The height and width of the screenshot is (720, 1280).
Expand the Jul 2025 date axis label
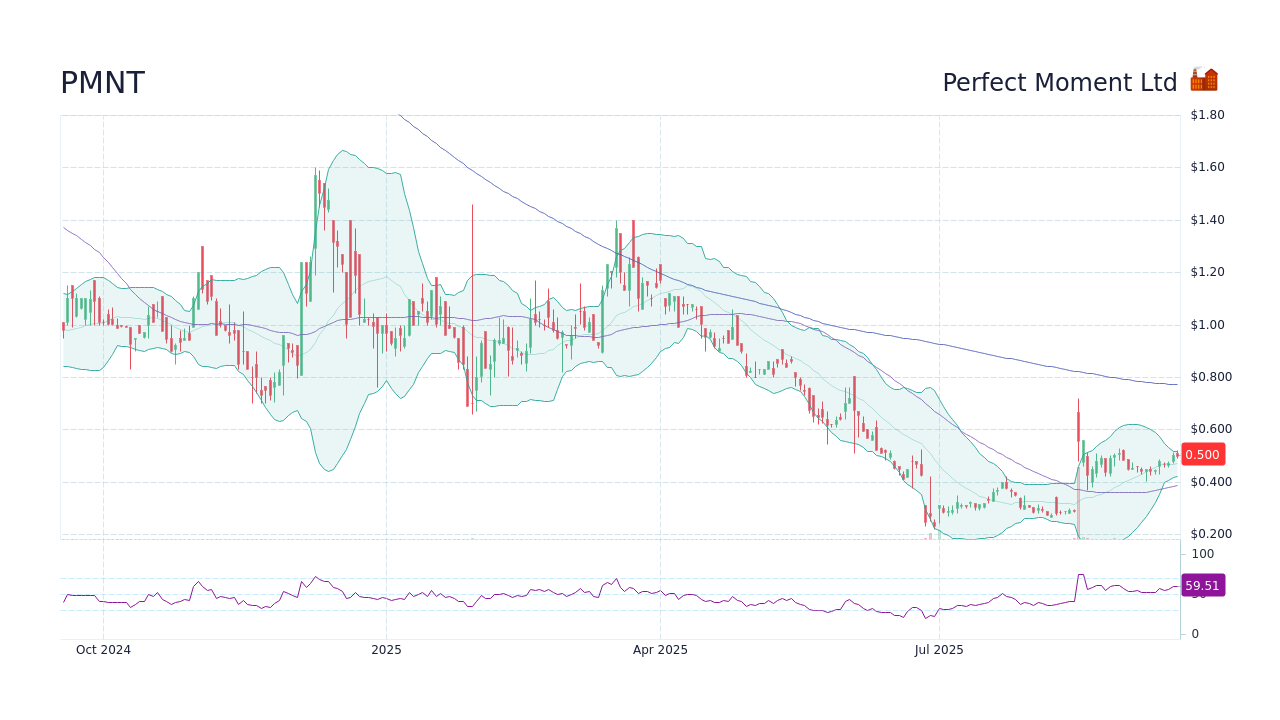(940, 649)
